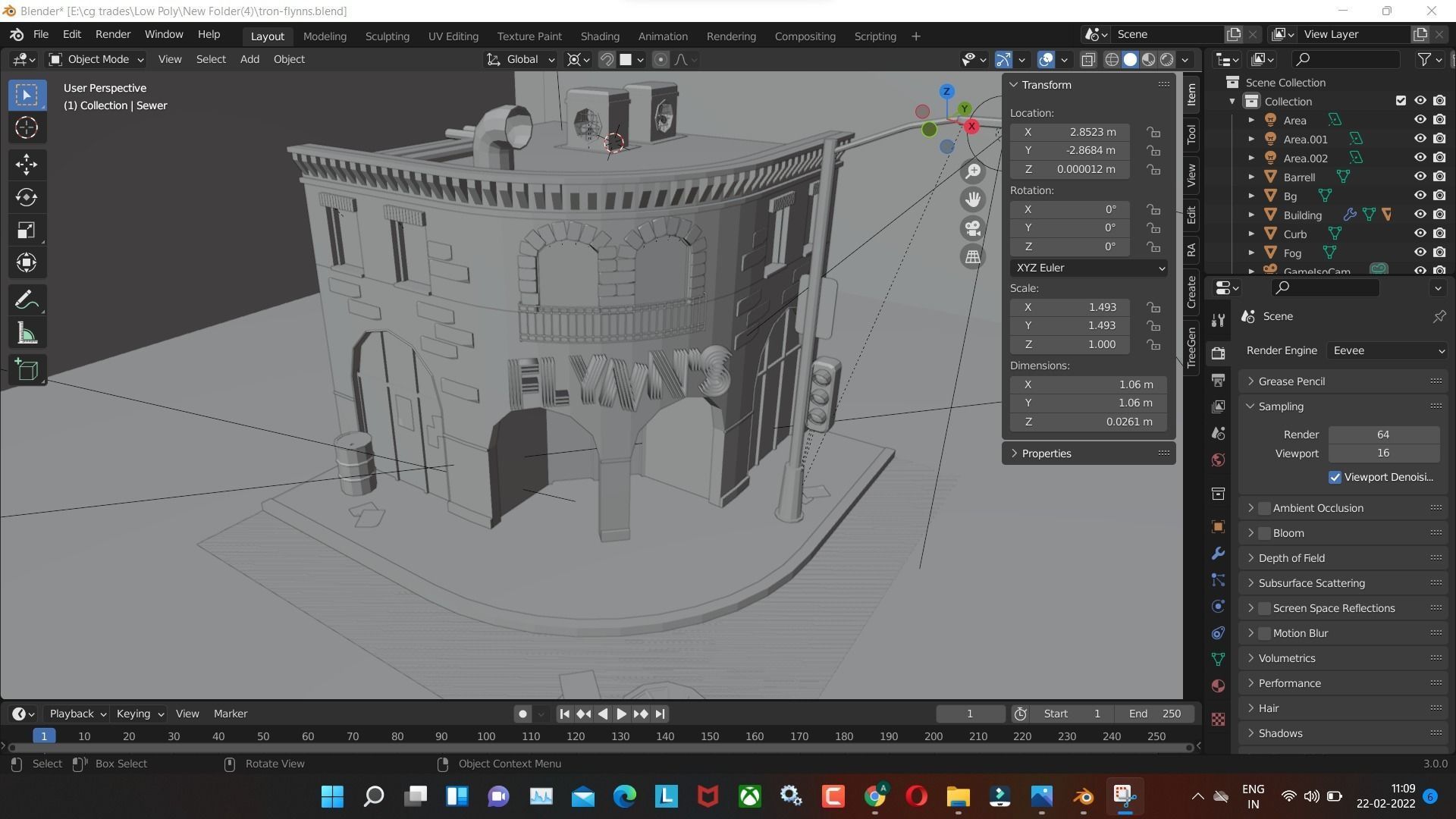Screen dimensions: 1456x819
Task: Open the Keying popover
Action: pyautogui.click(x=140, y=714)
